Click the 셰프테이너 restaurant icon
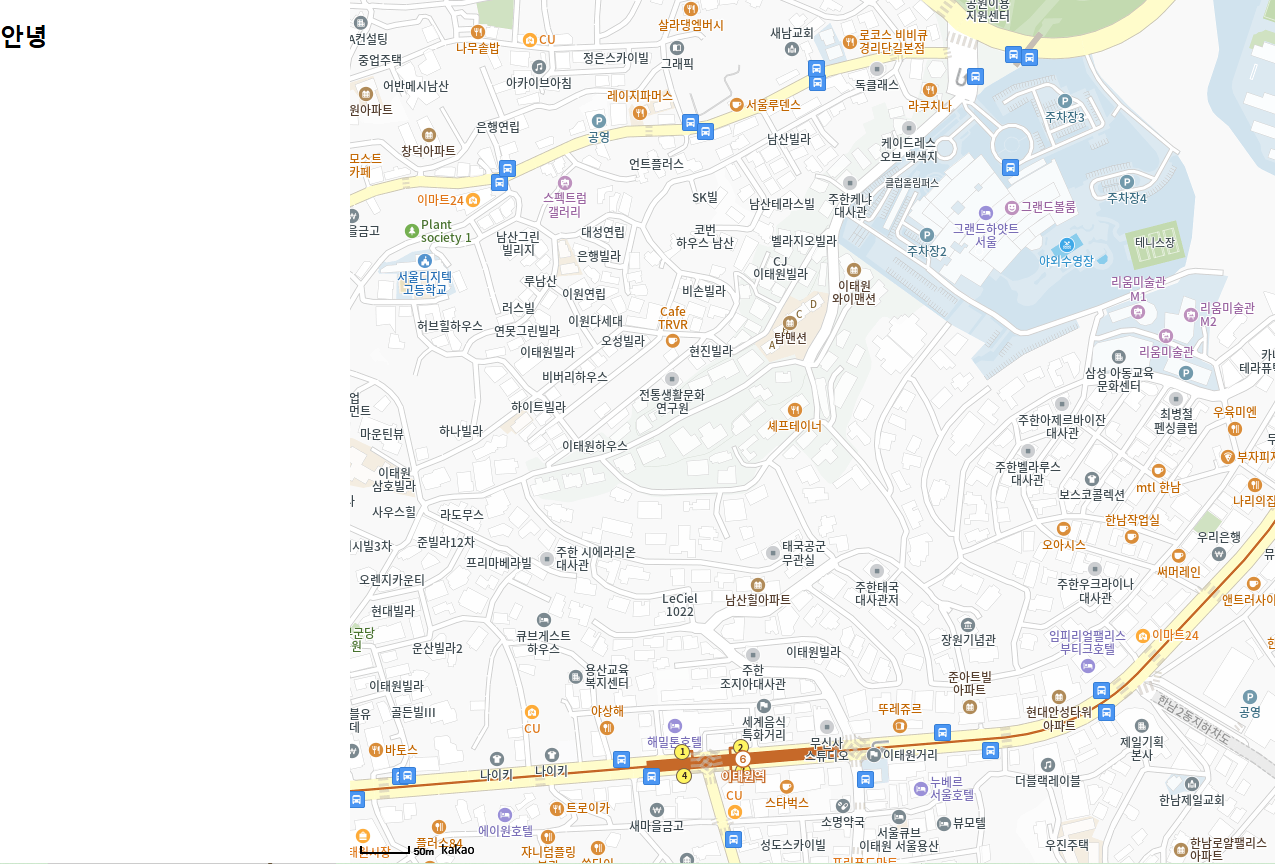This screenshot has width=1275, height=864. (794, 409)
